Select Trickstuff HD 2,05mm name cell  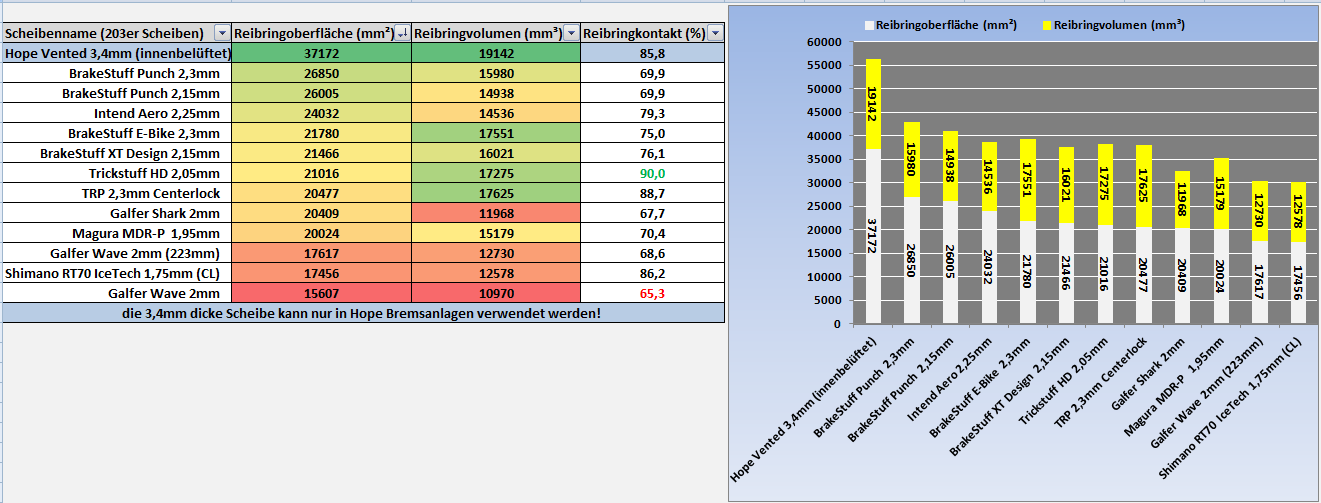pos(117,173)
